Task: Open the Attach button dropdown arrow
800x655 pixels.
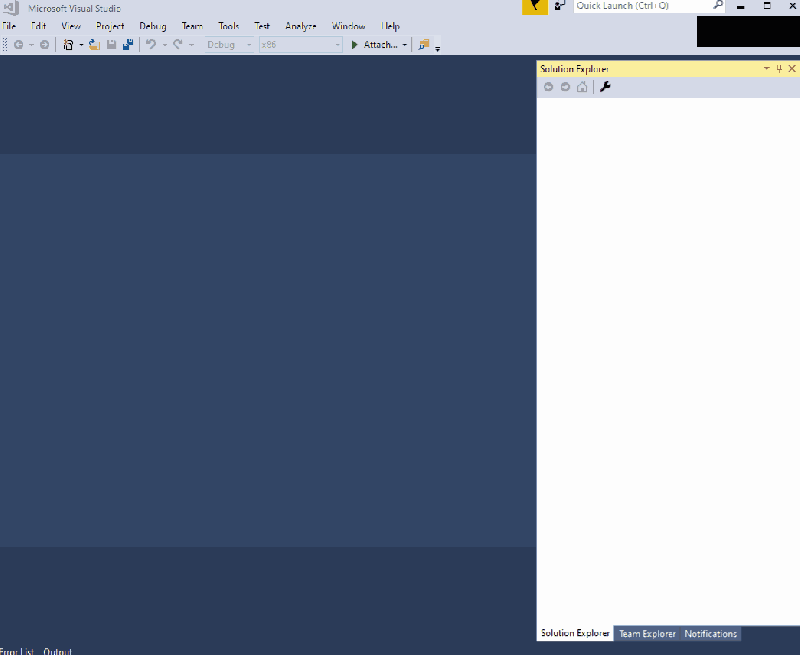Action: pyautogui.click(x=404, y=44)
